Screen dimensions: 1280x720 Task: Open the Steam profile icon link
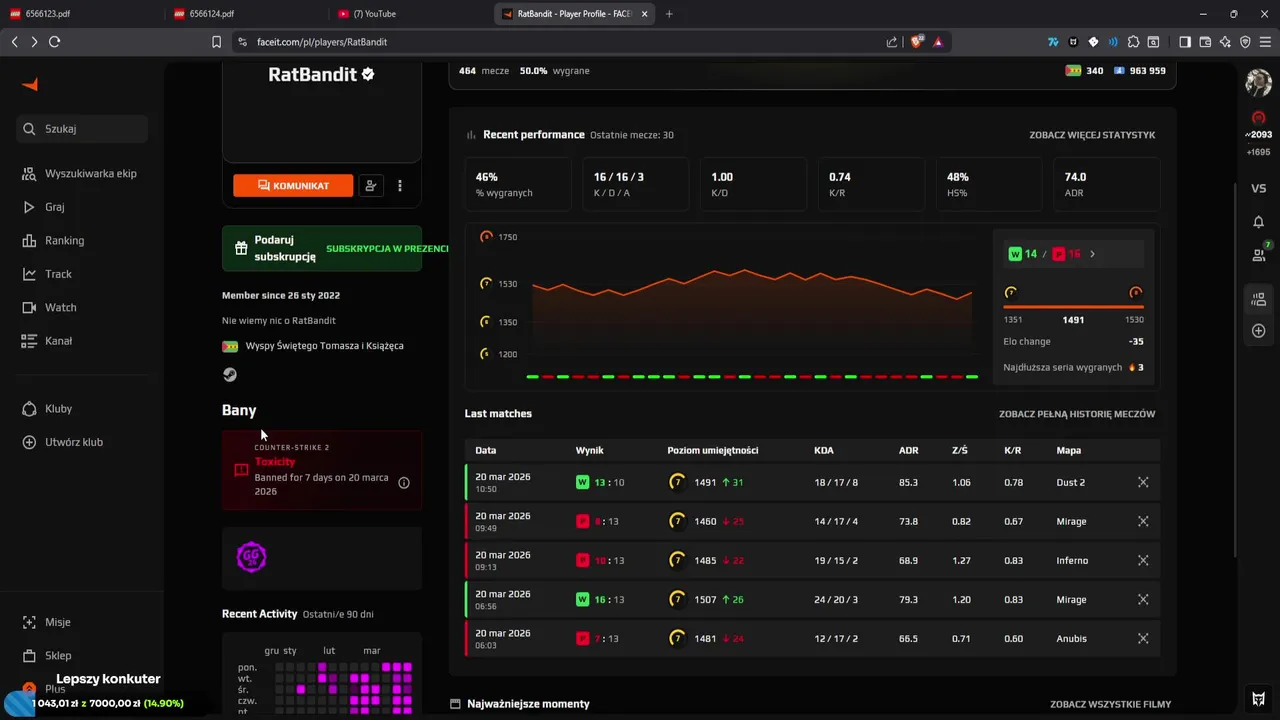230,375
